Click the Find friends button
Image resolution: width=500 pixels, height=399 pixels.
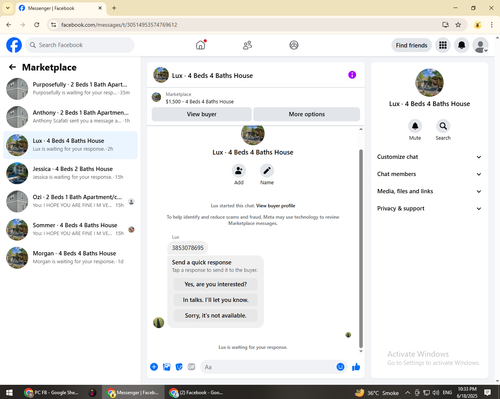click(x=411, y=45)
